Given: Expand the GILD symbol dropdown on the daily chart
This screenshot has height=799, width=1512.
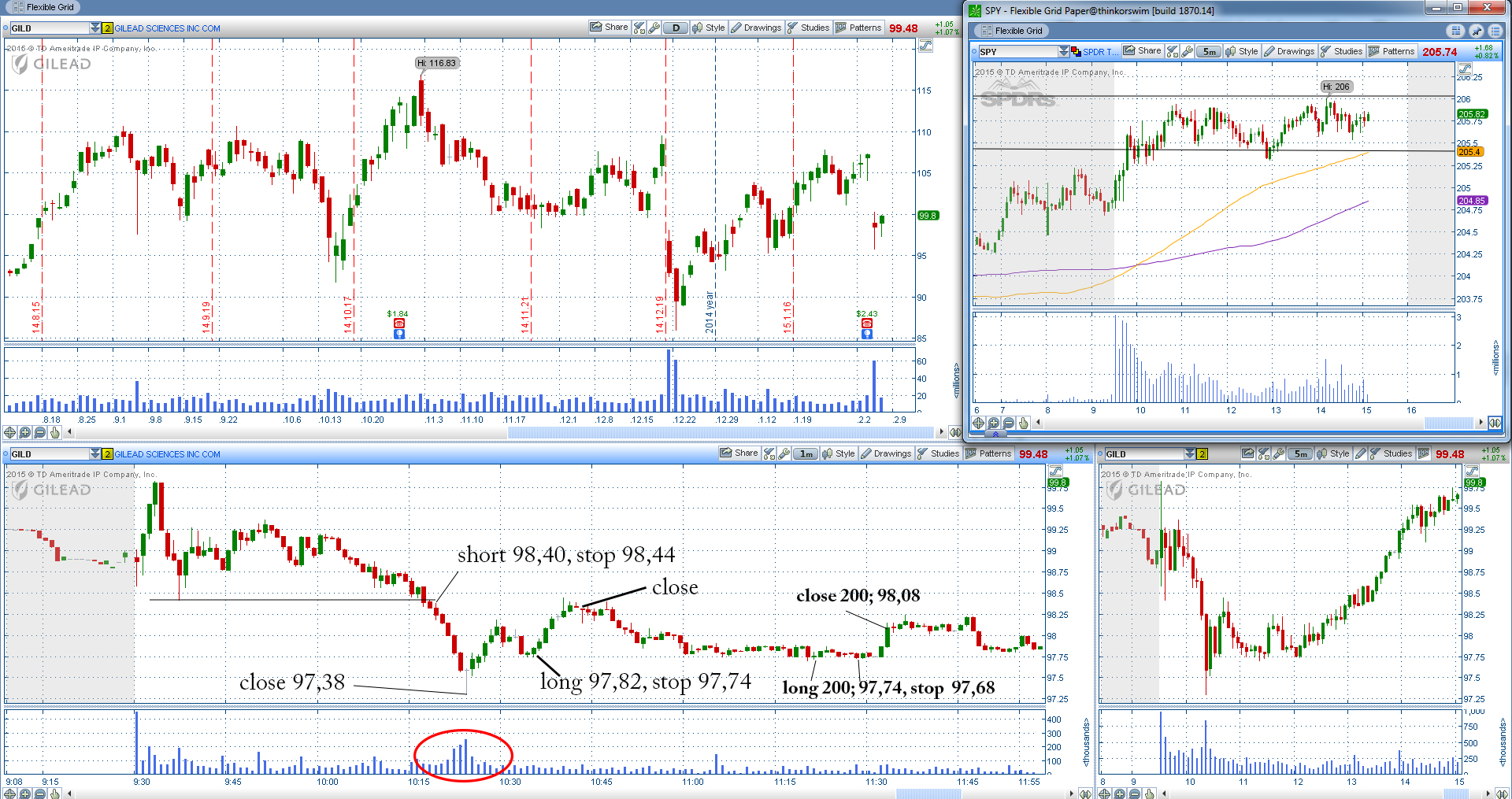Looking at the screenshot, I should pyautogui.click(x=95, y=28).
